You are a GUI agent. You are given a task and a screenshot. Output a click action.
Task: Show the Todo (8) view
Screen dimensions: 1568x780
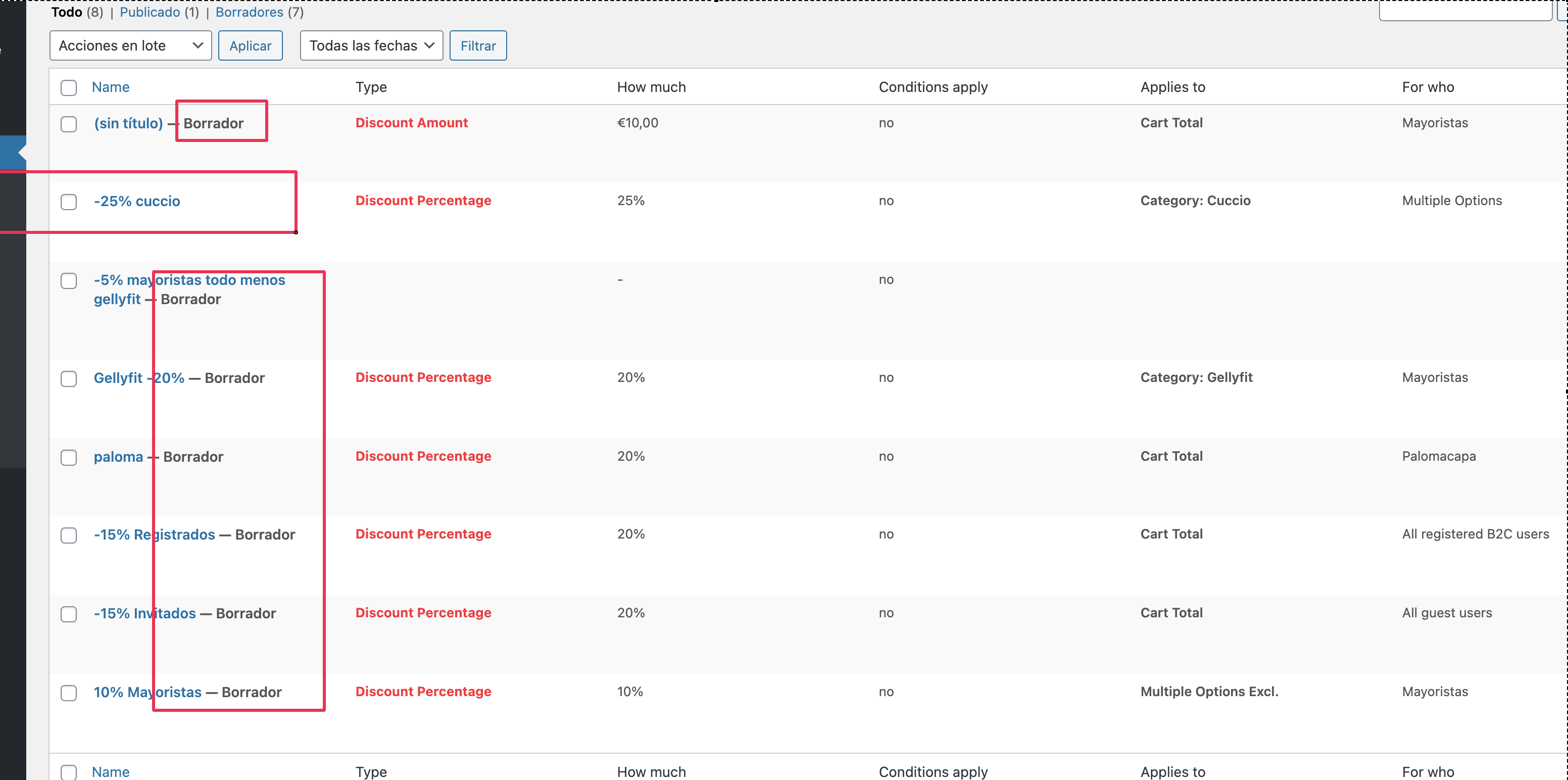pos(77,12)
